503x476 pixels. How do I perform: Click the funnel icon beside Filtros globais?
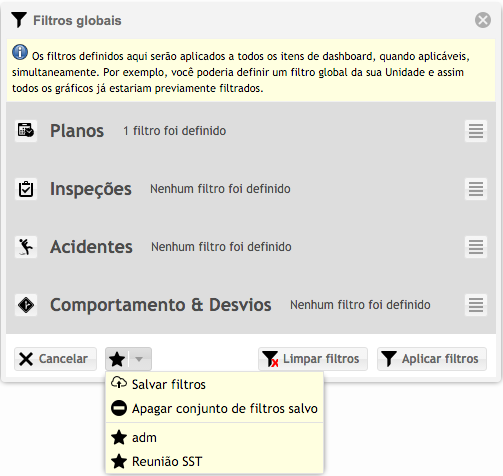19,20
